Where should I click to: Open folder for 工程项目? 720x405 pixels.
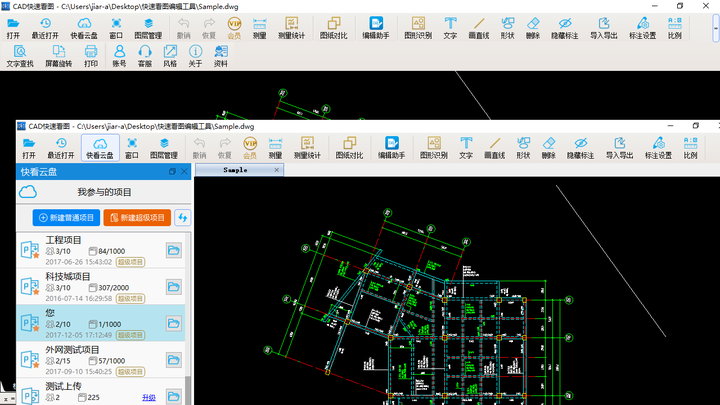pos(174,250)
